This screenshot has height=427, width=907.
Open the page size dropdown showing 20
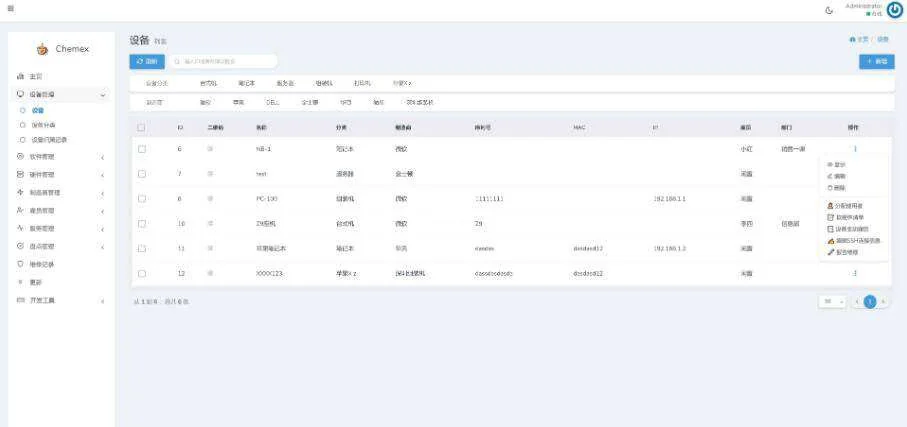click(834, 301)
